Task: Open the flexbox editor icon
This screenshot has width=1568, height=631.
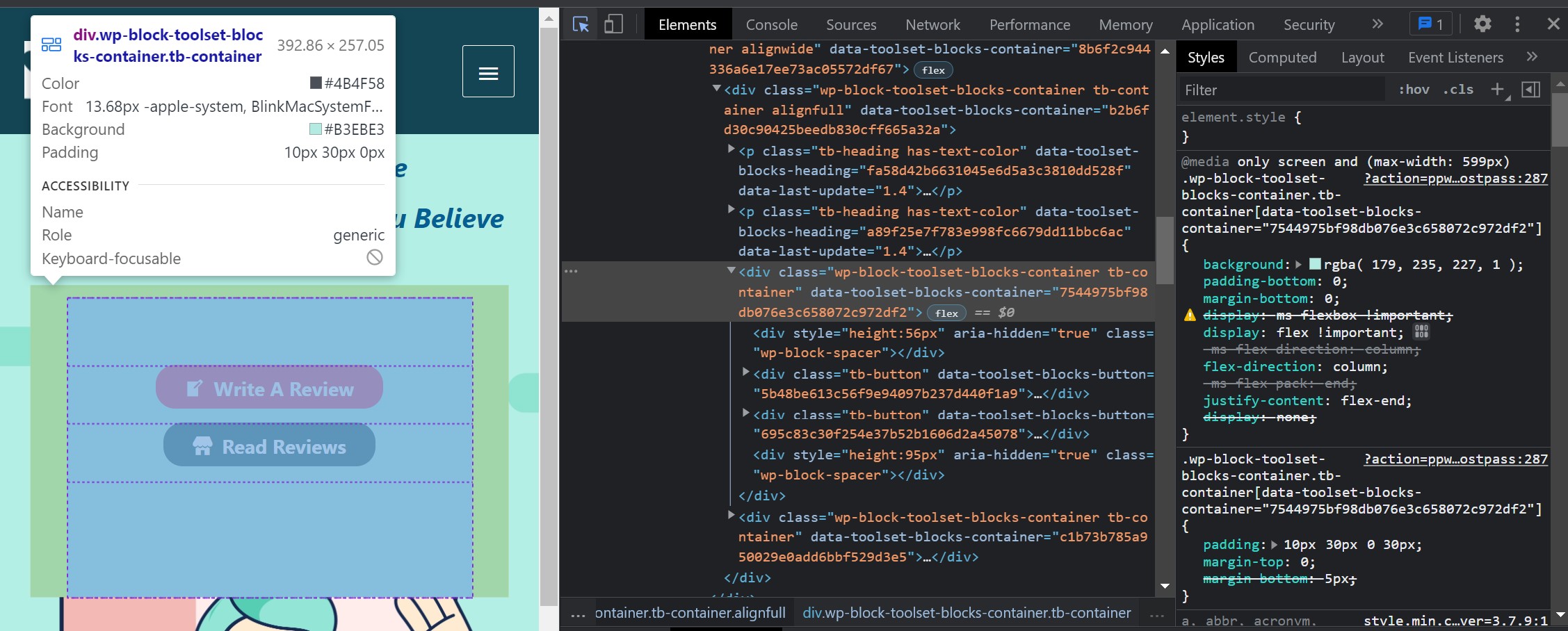Action: (x=1421, y=332)
